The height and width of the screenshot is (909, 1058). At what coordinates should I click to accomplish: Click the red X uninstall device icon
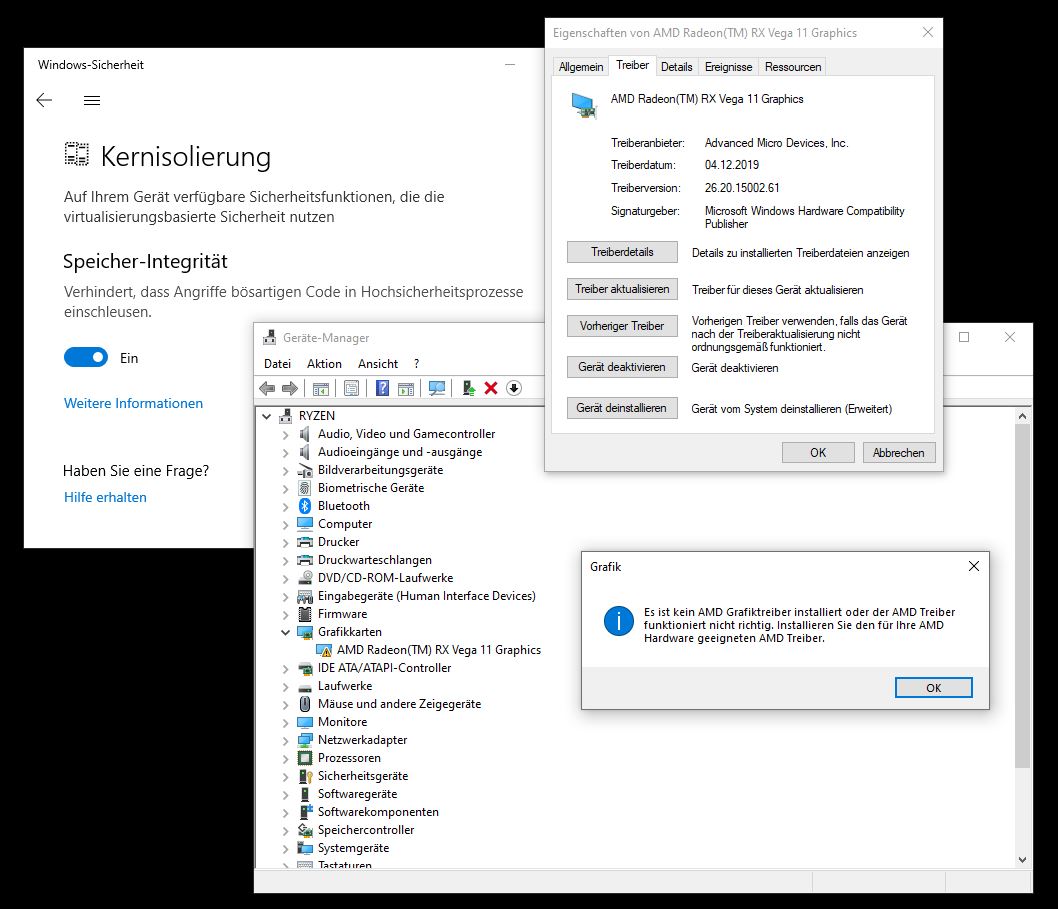click(x=491, y=388)
